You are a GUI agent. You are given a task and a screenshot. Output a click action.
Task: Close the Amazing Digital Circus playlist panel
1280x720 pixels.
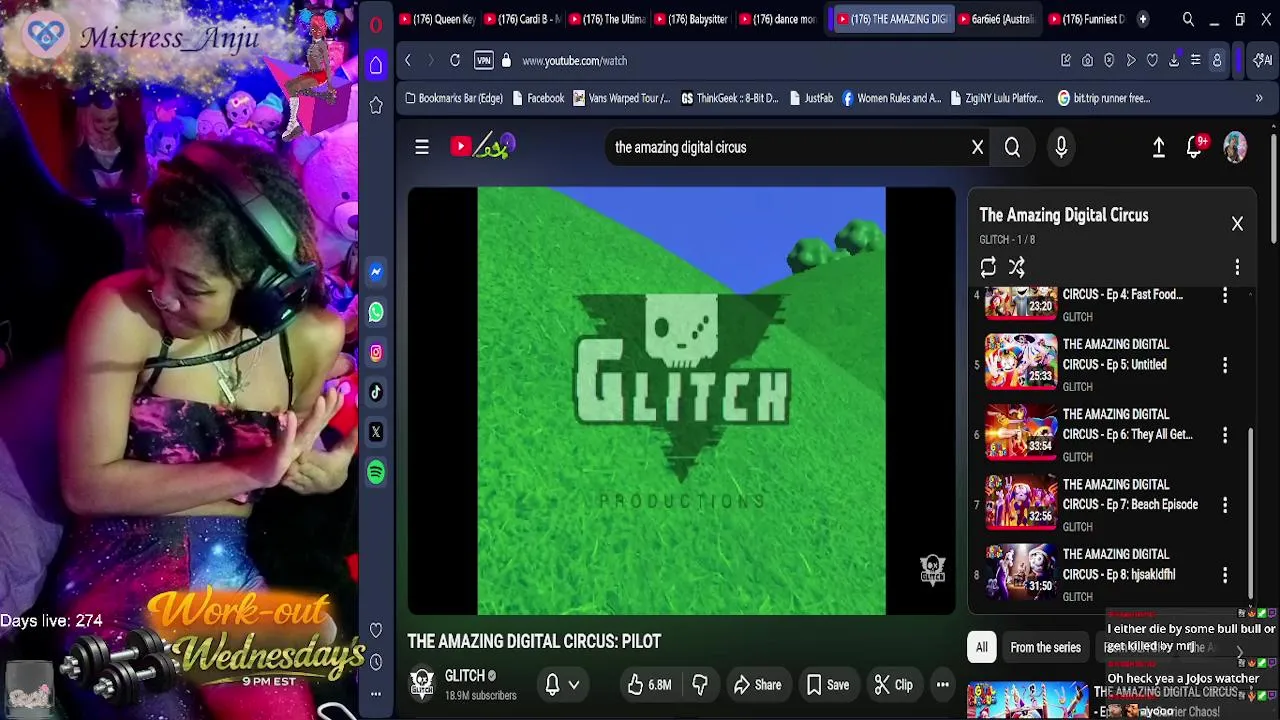pos(1237,224)
